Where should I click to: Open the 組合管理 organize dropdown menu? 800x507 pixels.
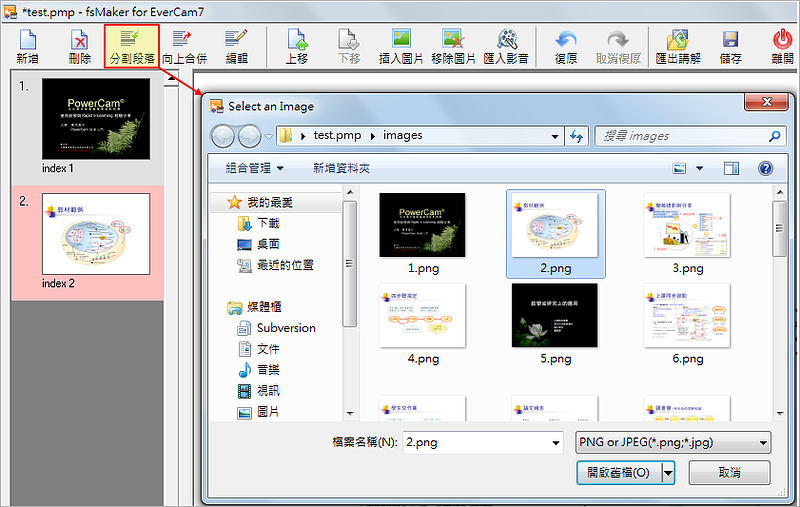(x=254, y=168)
